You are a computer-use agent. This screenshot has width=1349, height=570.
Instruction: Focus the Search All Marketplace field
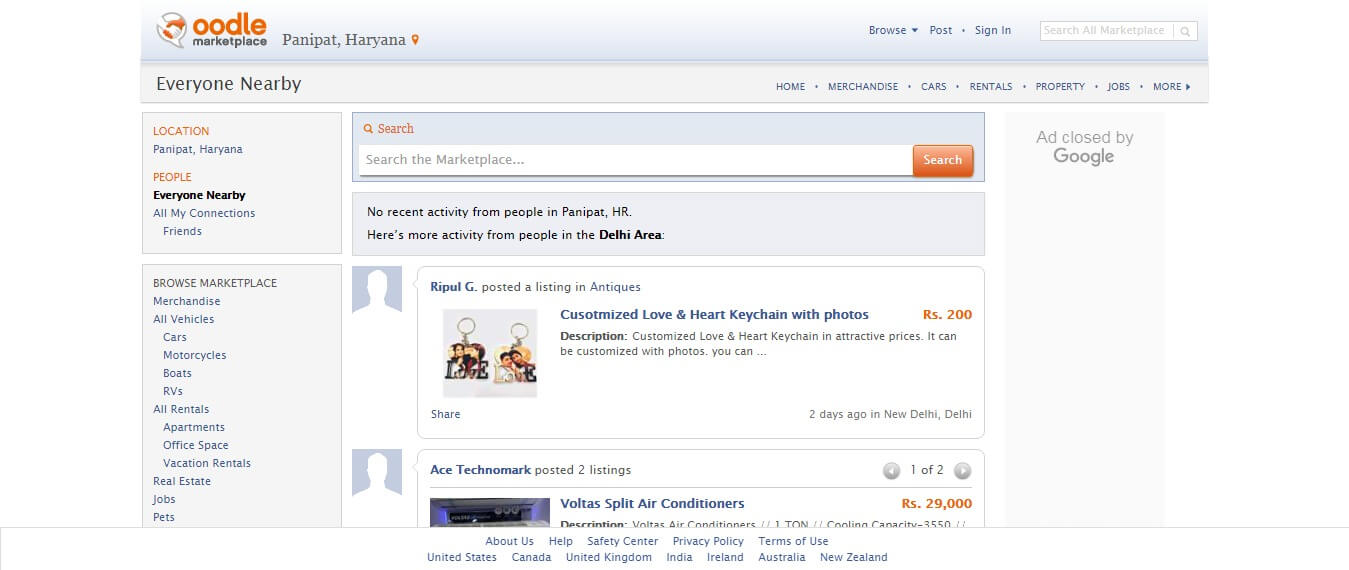coord(1107,31)
